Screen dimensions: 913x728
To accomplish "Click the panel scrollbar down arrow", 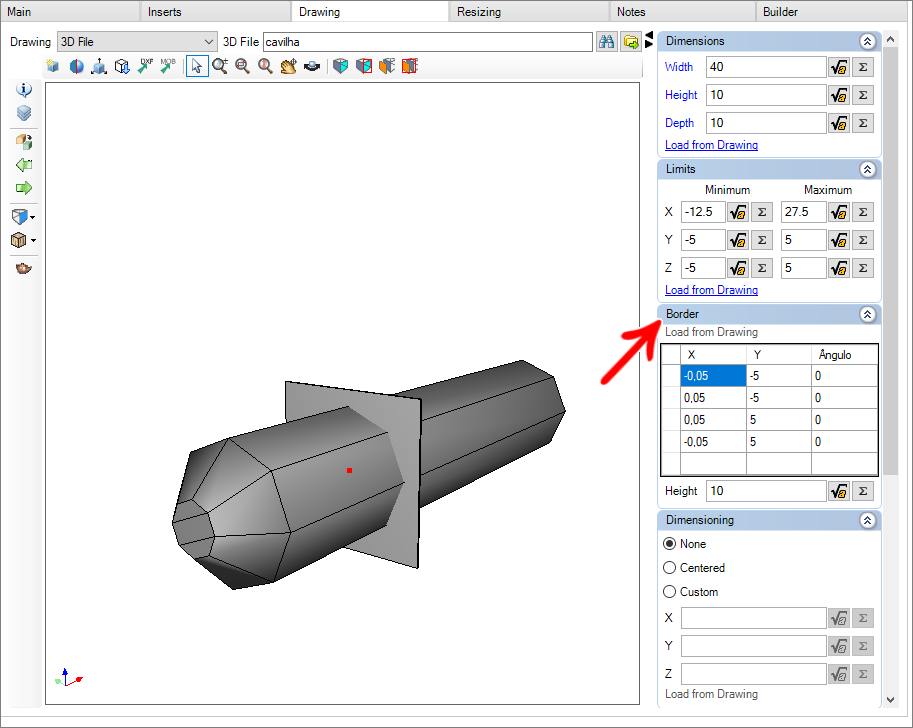I will (890, 699).
